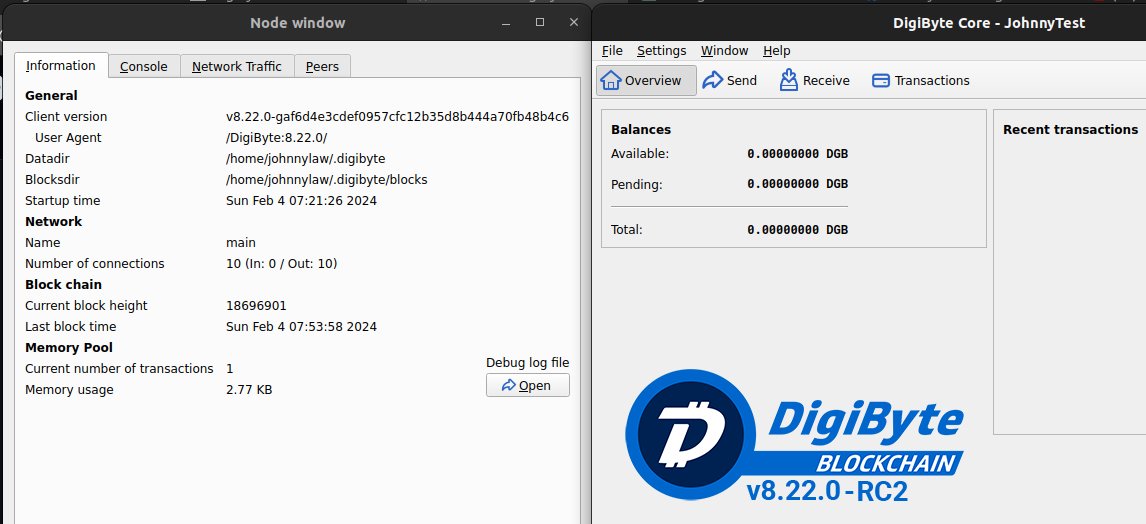This screenshot has width=1146, height=524.
Task: Click the Debug log file label
Action: [x=528, y=362]
